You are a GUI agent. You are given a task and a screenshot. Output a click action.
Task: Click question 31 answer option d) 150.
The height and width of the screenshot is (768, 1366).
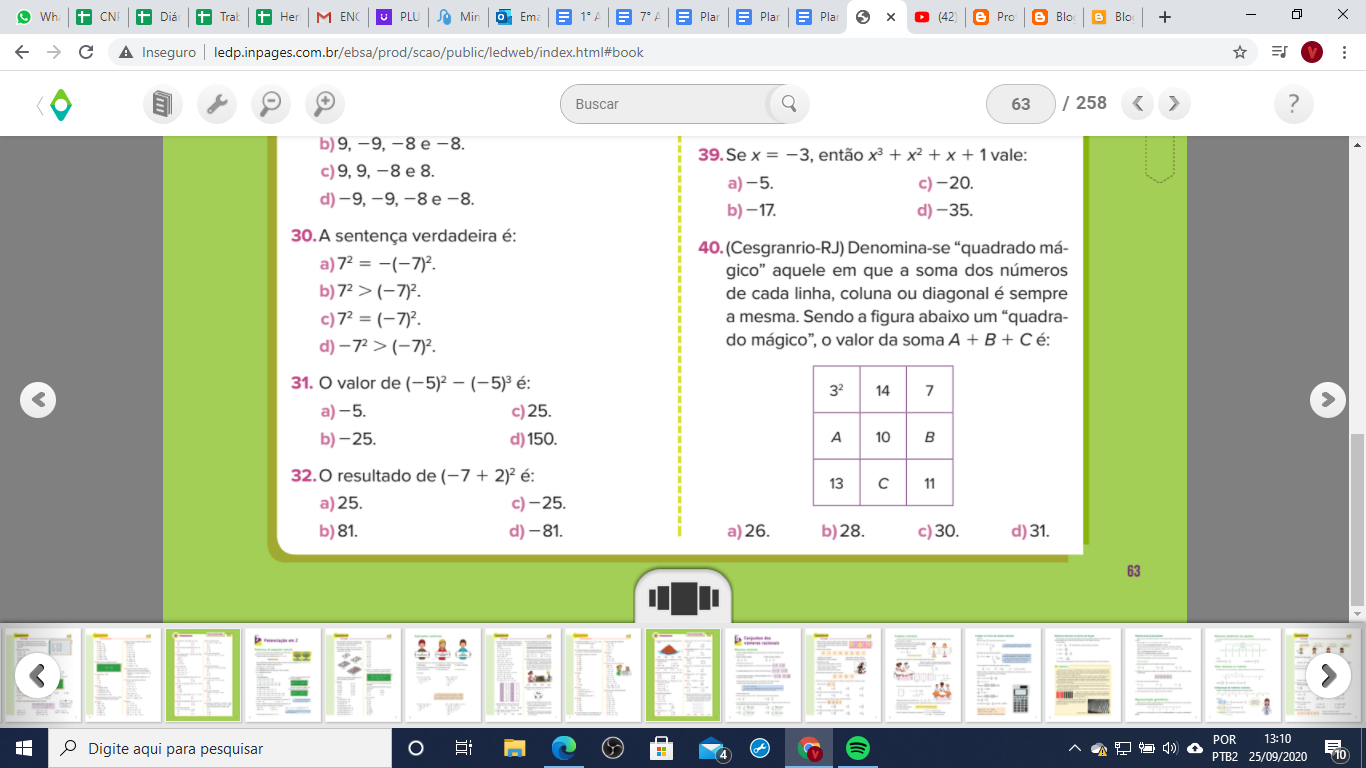click(533, 439)
